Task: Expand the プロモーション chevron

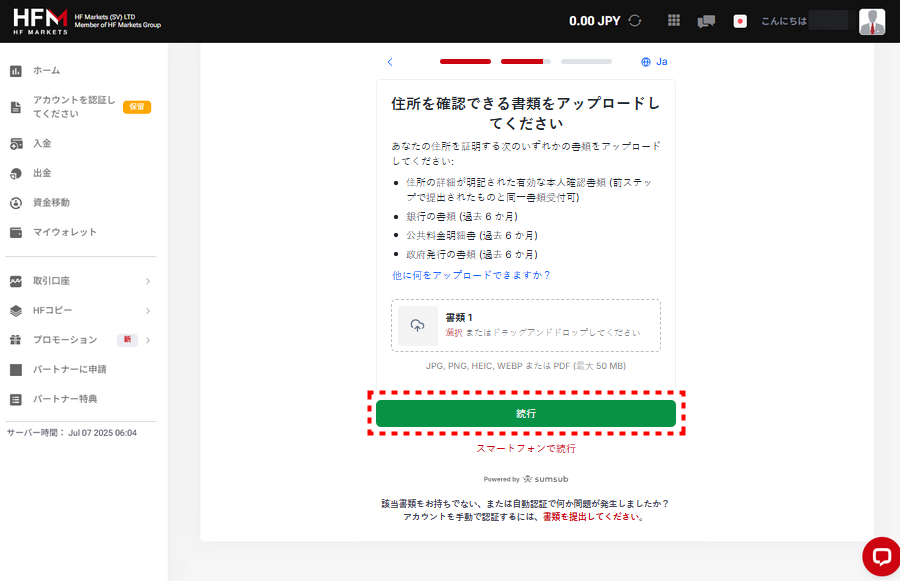Action: pos(148,340)
